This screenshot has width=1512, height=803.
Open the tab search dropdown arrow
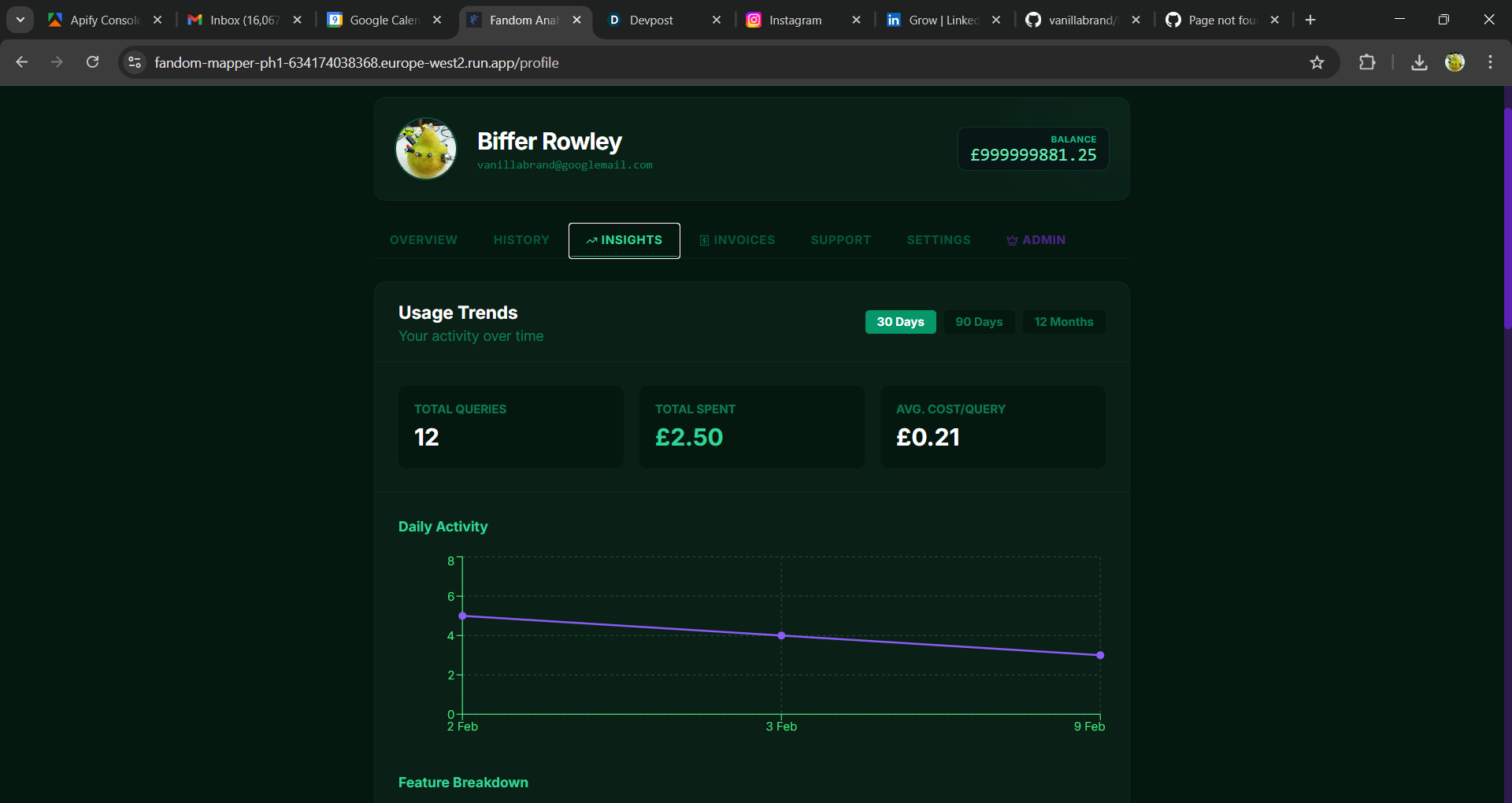click(x=20, y=20)
